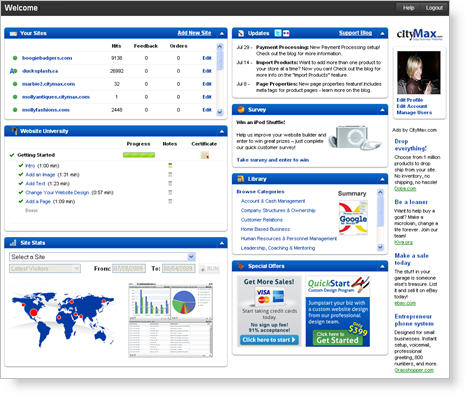Screen dimensions: 466x395
Task: Click the stats report screenshot thumbnail
Action: point(171,320)
